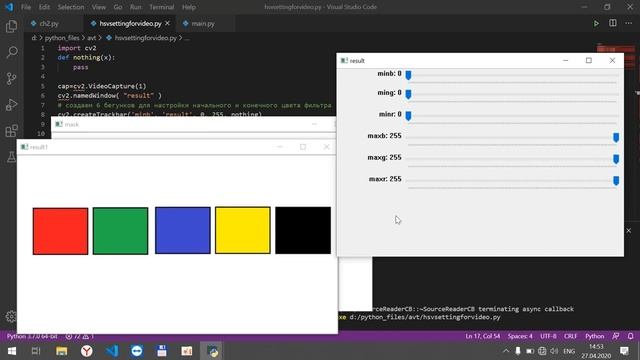The height and width of the screenshot is (360, 640).
Task: Open More Actions ellipsis in editor toolbar
Action: coord(629,23)
